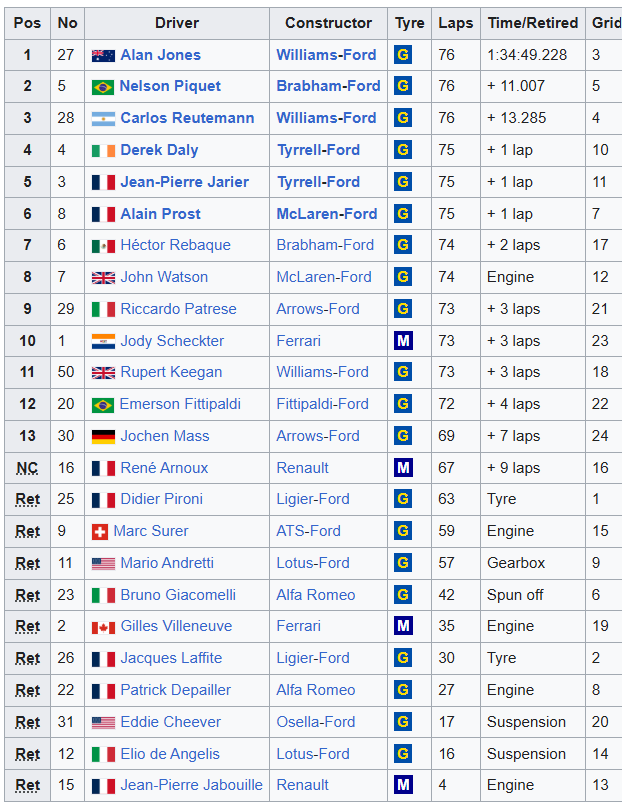Follow the Carlos Reutemann link
The width and height of the screenshot is (622, 802).
(x=187, y=118)
